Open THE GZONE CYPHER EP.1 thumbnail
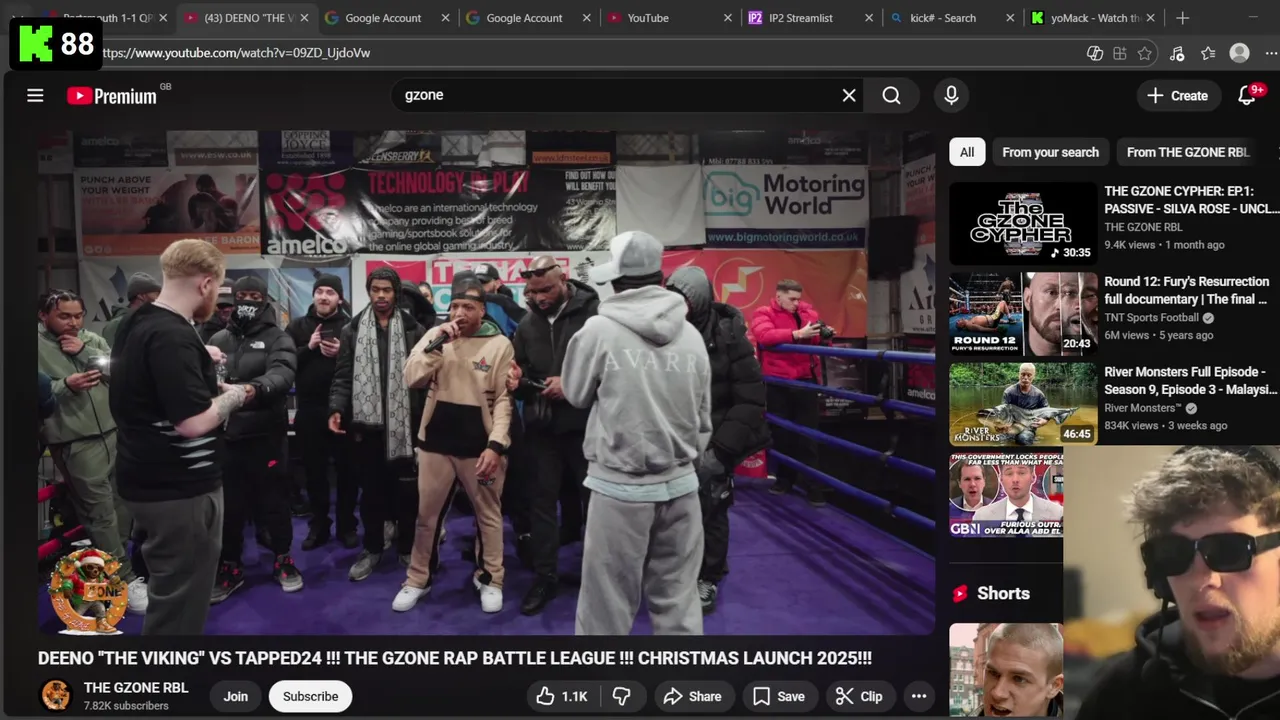The image size is (1280, 720). click(x=1023, y=223)
